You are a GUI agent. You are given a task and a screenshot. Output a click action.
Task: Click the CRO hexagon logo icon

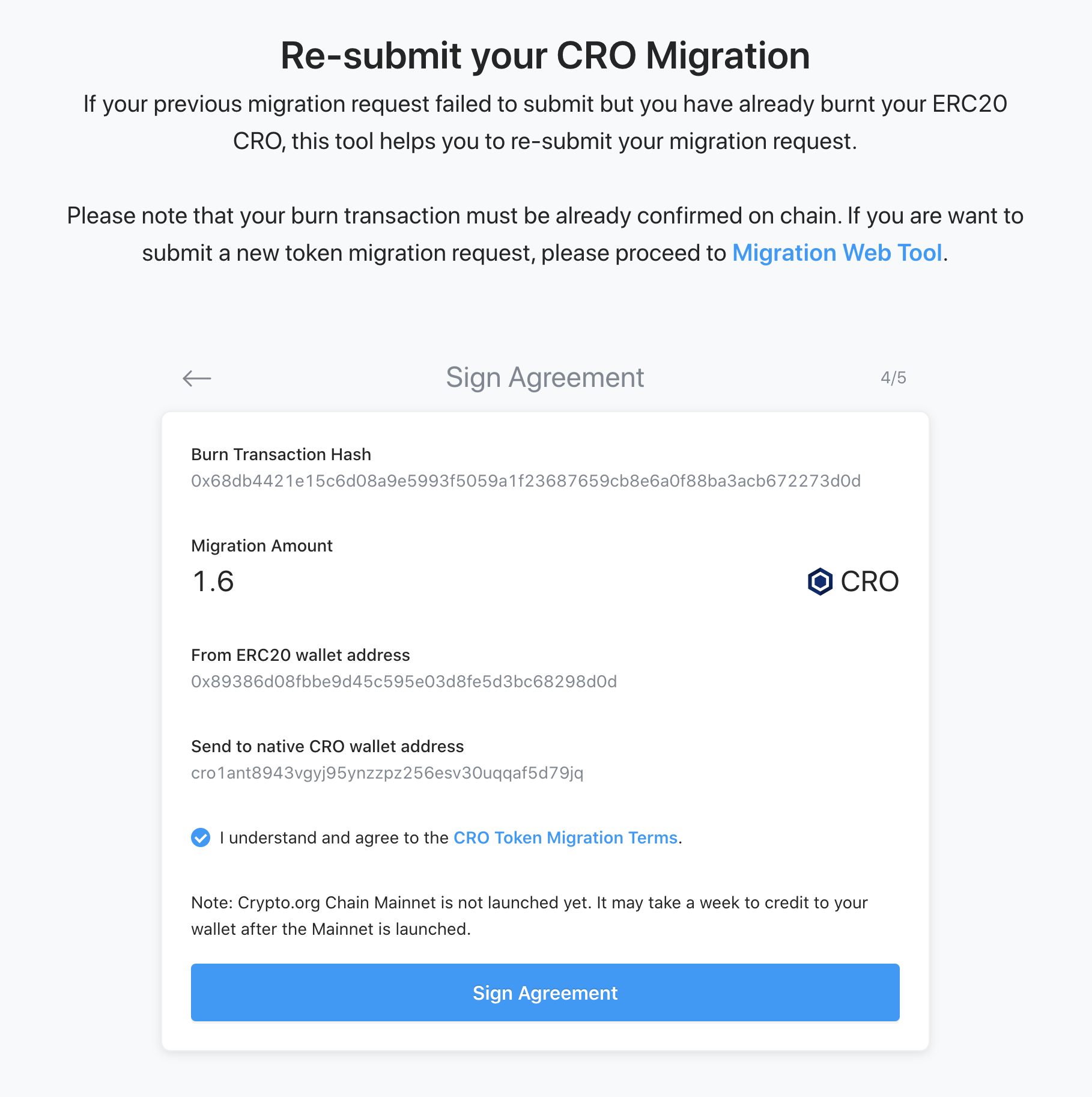click(x=820, y=582)
